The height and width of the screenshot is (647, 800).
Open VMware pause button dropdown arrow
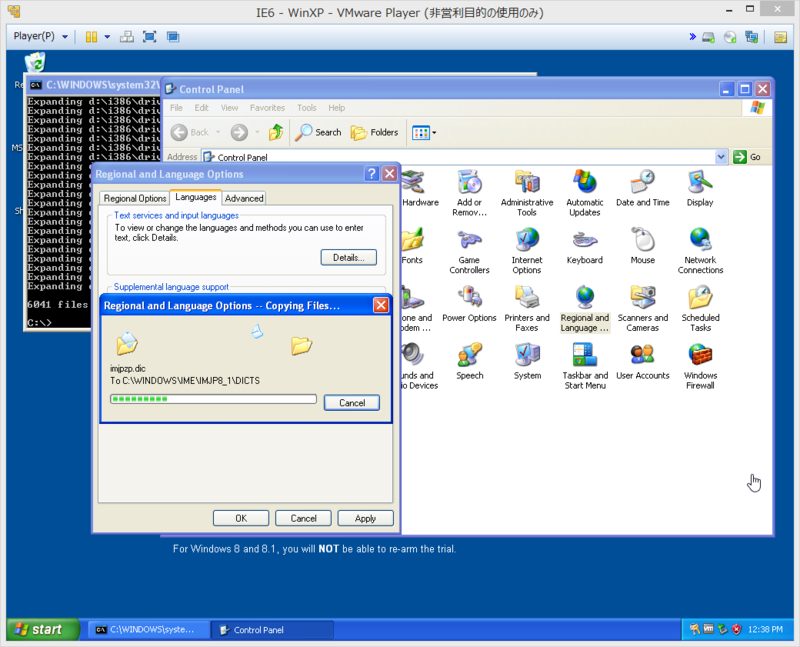tap(107, 36)
